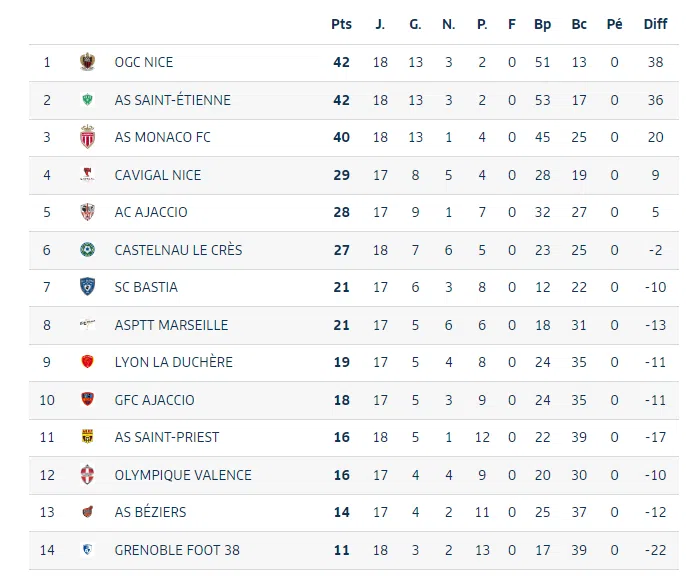Click the Cavigal Nice team logo
686x578 pixels.
pos(88,175)
